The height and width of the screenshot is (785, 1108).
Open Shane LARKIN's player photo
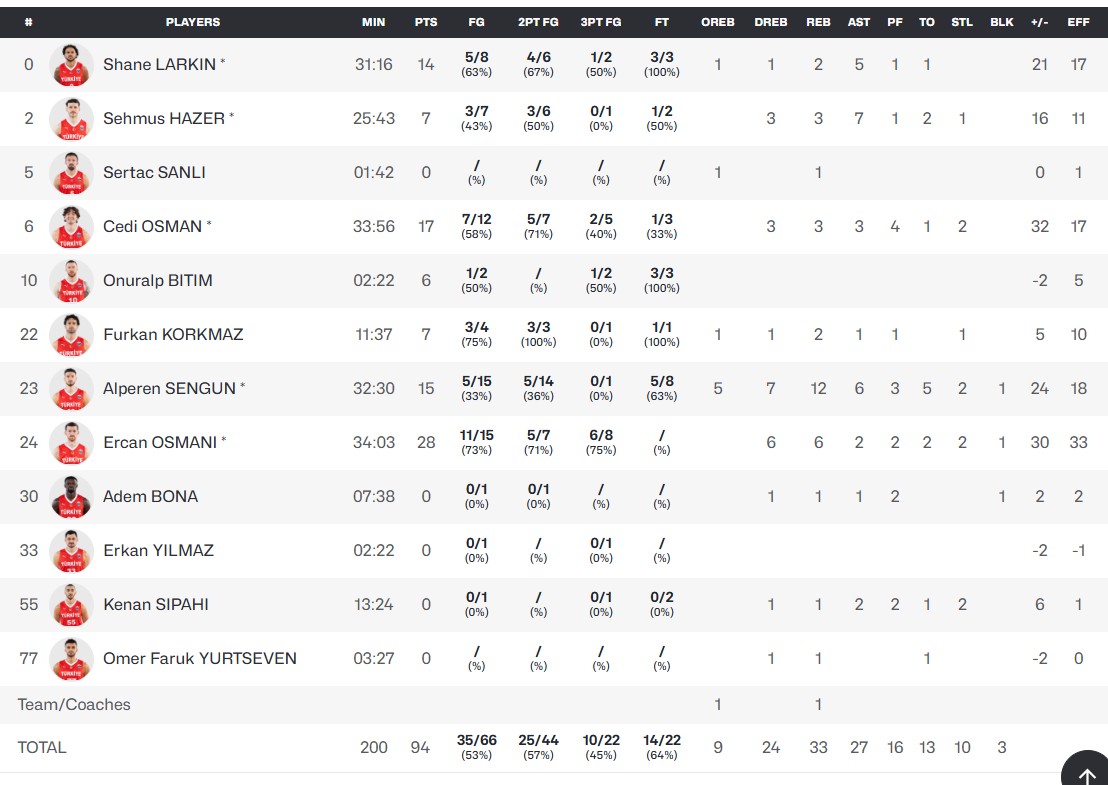pos(71,64)
